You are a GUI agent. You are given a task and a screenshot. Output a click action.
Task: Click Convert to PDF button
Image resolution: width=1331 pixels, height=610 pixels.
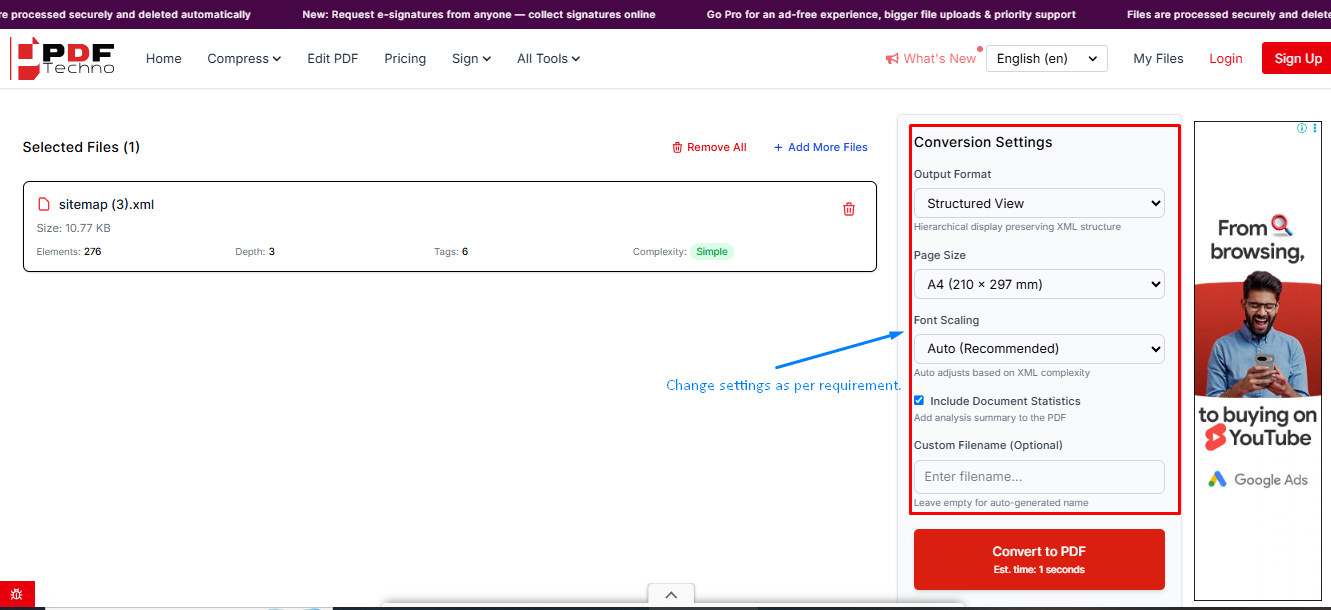coord(1039,559)
